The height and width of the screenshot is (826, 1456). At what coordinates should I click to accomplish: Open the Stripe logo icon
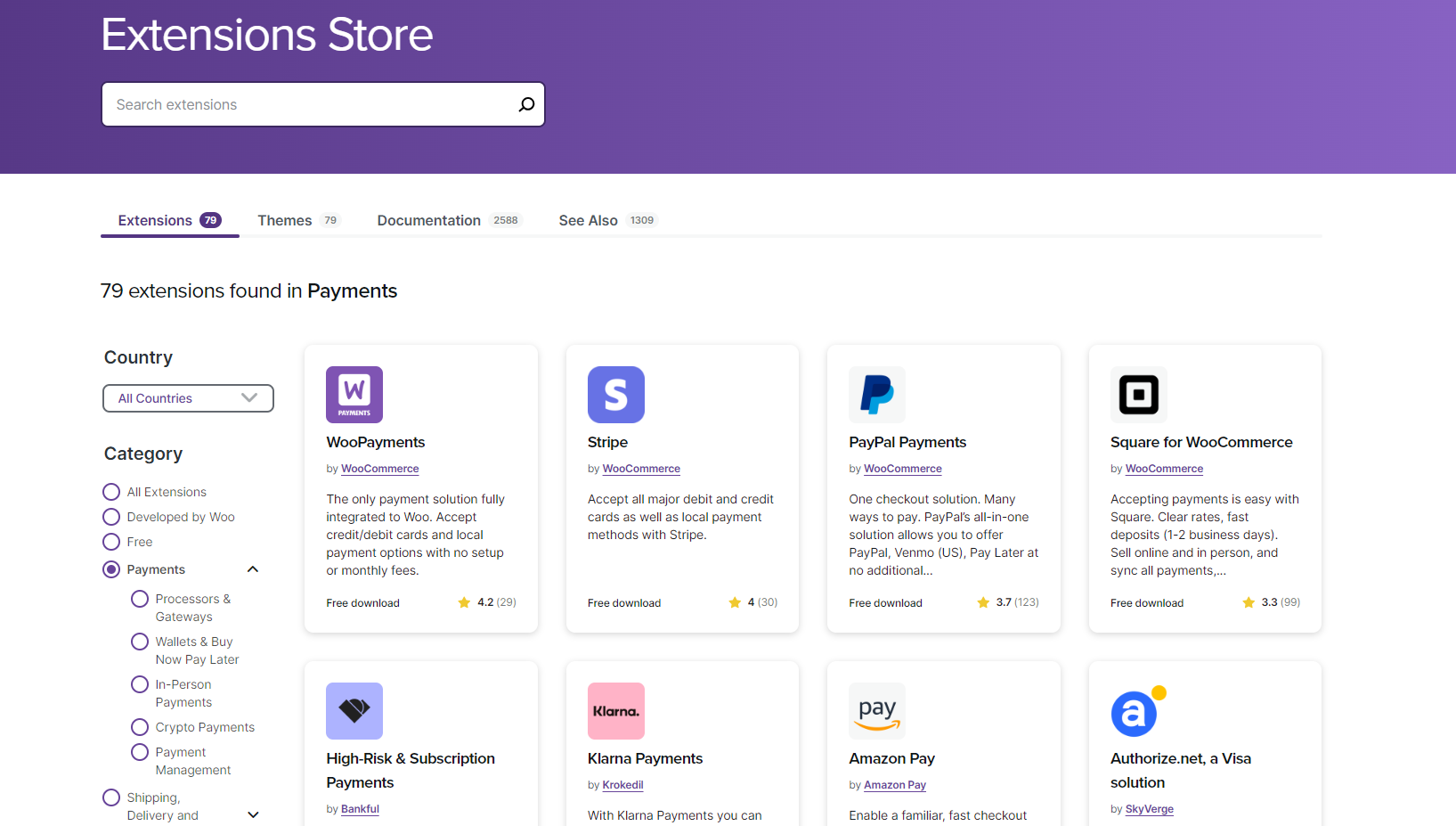coord(616,395)
